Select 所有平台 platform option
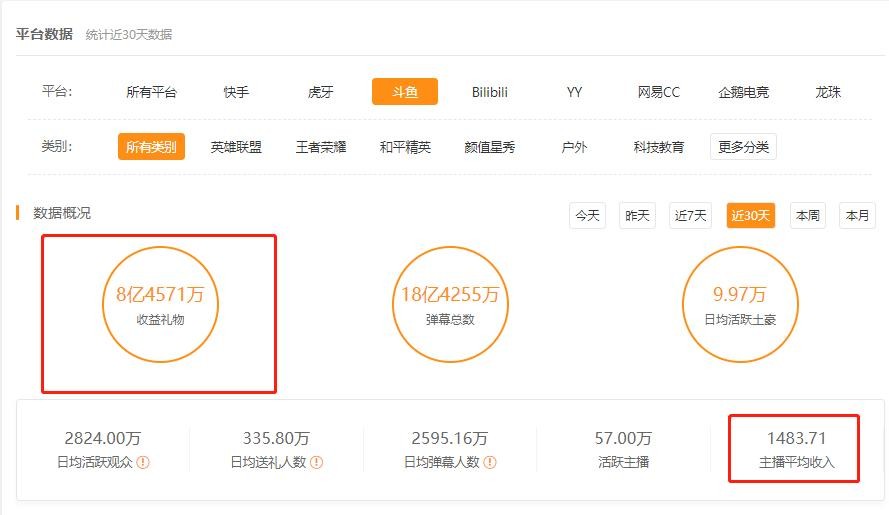The image size is (889, 515). point(151,92)
